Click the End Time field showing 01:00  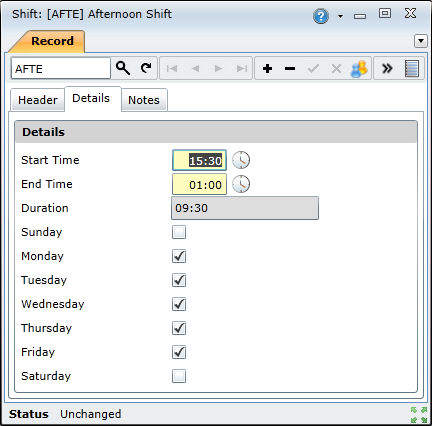pos(199,184)
